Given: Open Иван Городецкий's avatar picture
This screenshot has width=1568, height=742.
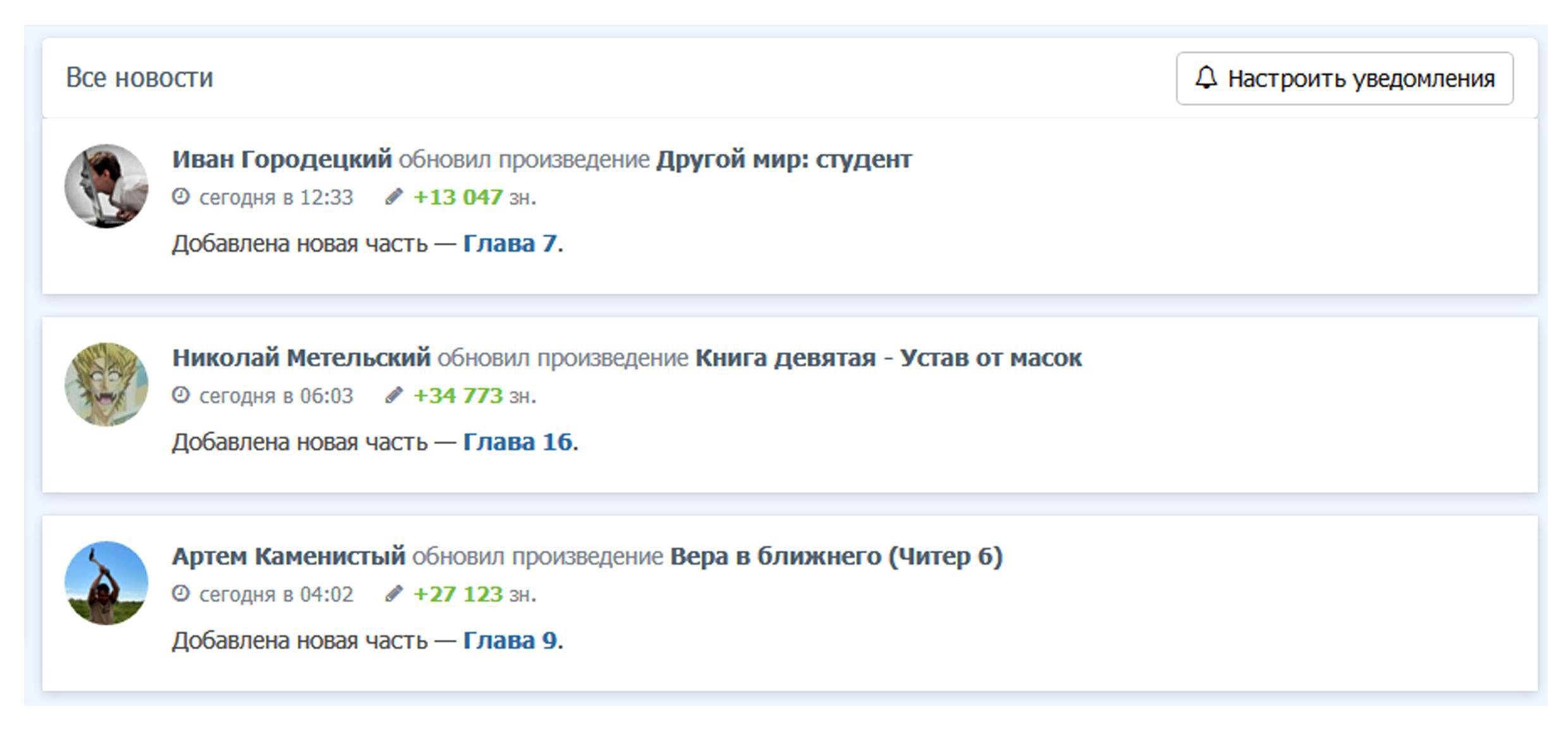Looking at the screenshot, I should 106,186.
